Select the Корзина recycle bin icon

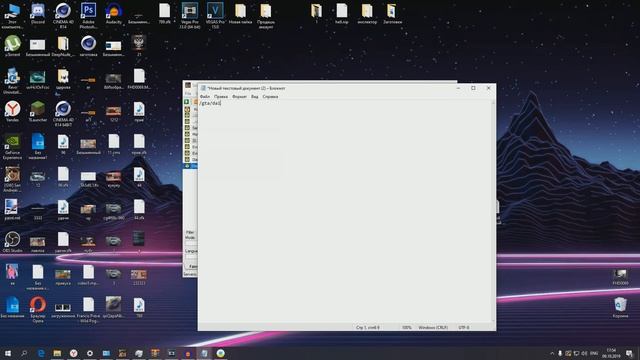pyautogui.click(x=620, y=307)
